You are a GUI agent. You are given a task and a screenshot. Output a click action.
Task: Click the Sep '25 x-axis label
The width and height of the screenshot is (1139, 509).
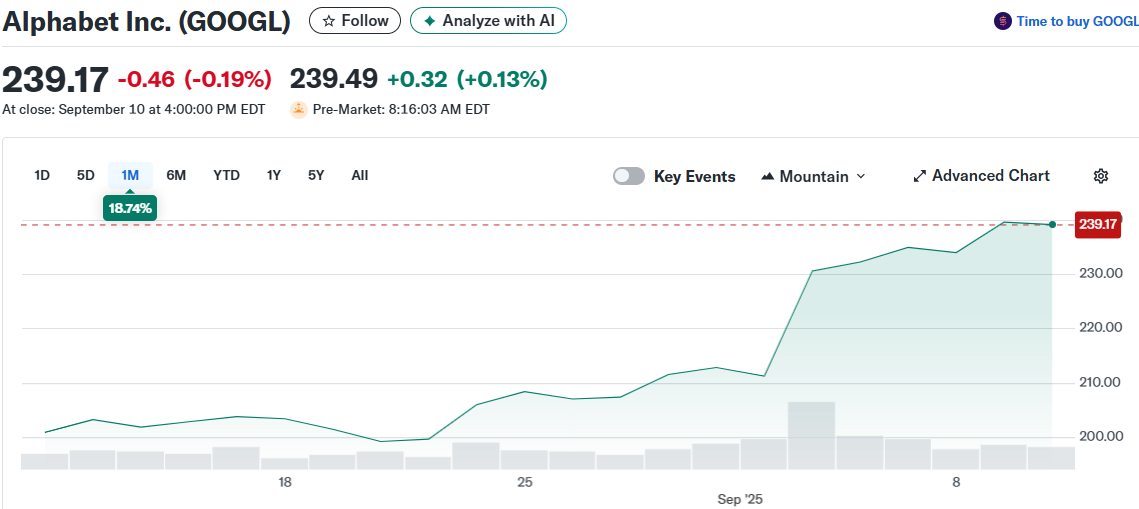pos(740,500)
